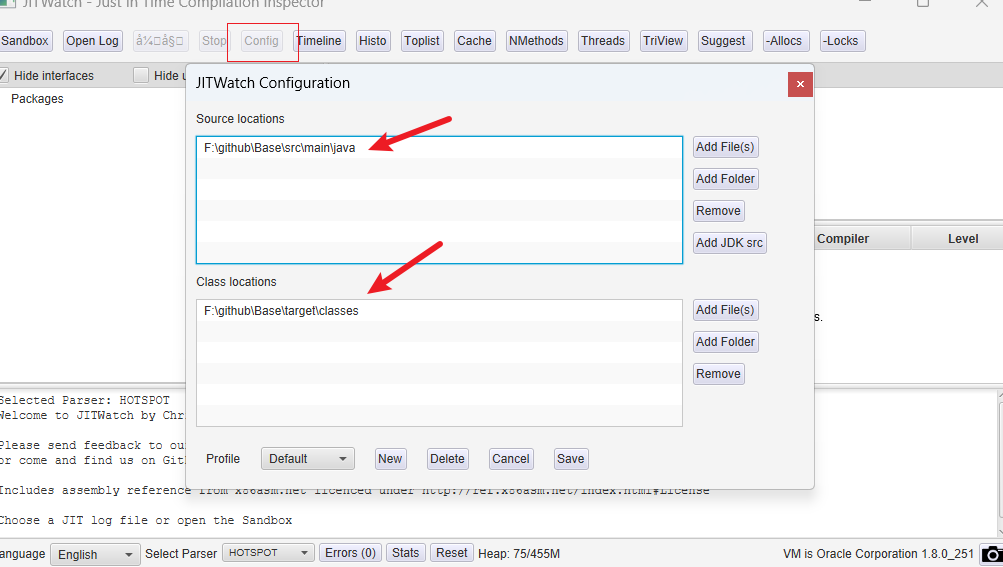Select the F:\github\Base\target\classes entry
The height and width of the screenshot is (567, 1003).
(x=281, y=311)
